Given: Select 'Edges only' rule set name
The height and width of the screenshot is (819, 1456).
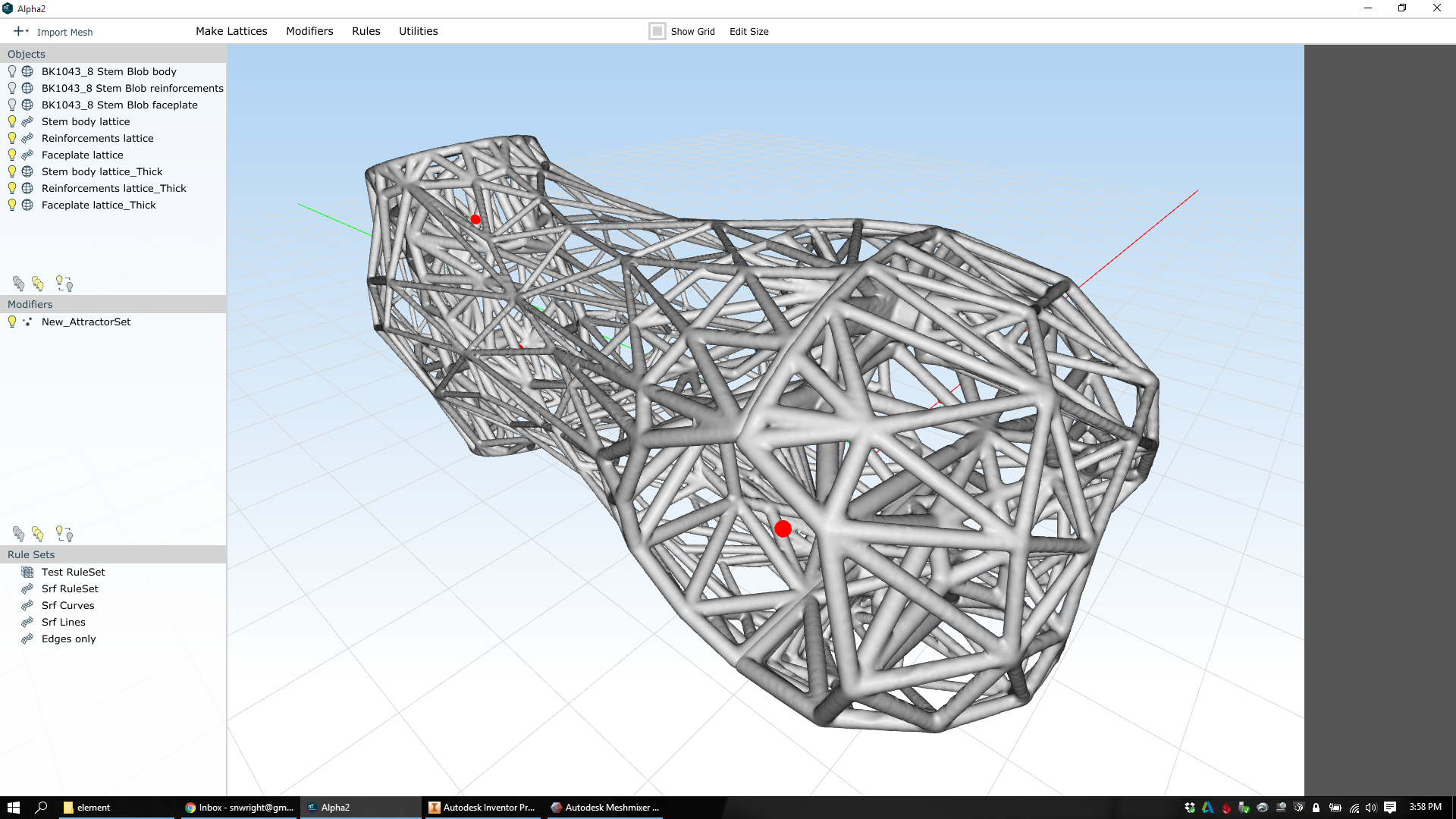Looking at the screenshot, I should [68, 639].
